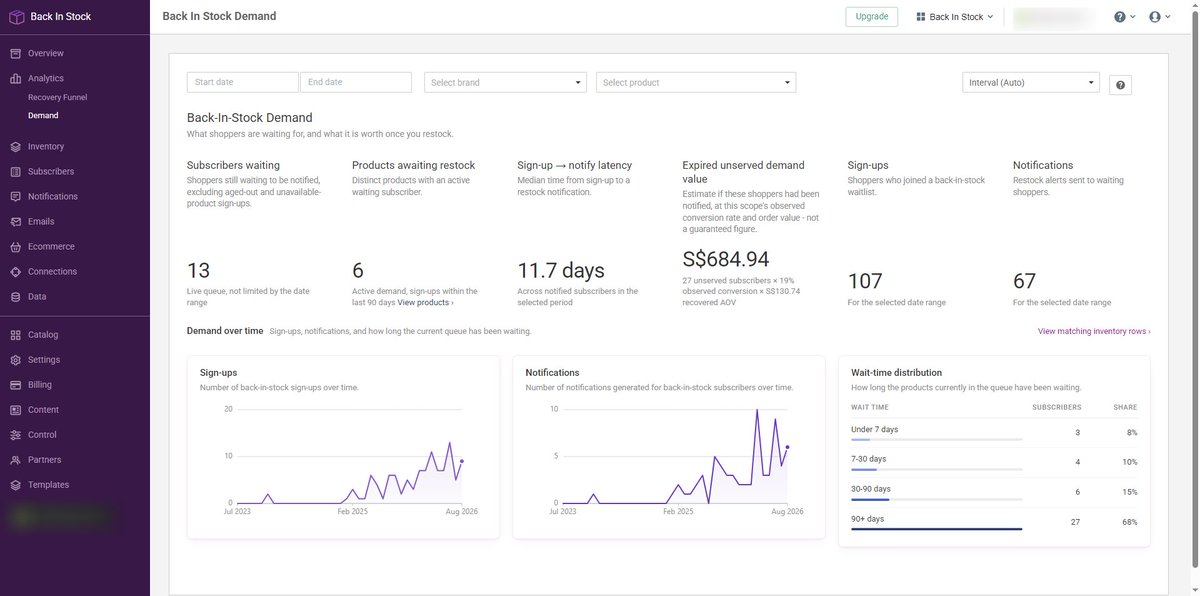This screenshot has height=596, width=1200.
Task: Click the Wait-time distribution heading
Action: (x=897, y=373)
